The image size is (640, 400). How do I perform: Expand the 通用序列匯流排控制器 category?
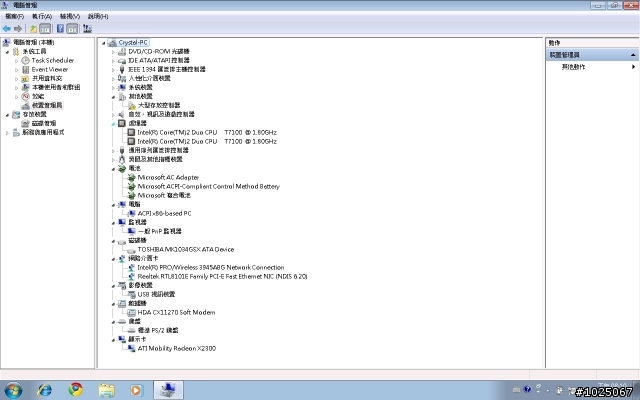pyautogui.click(x=113, y=151)
